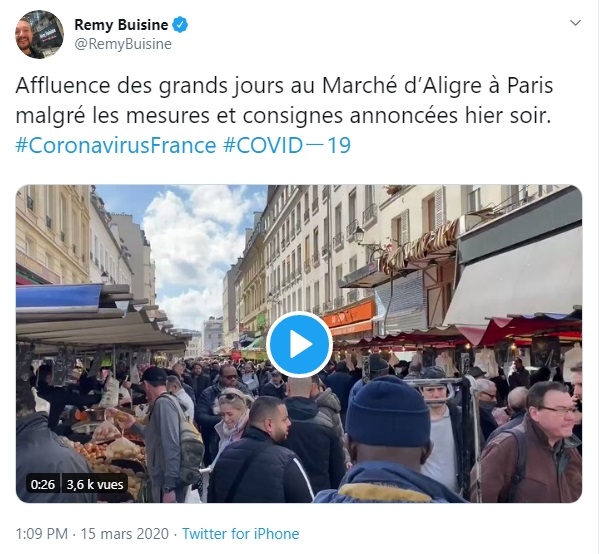Expand the tweet options chevron

575,23
